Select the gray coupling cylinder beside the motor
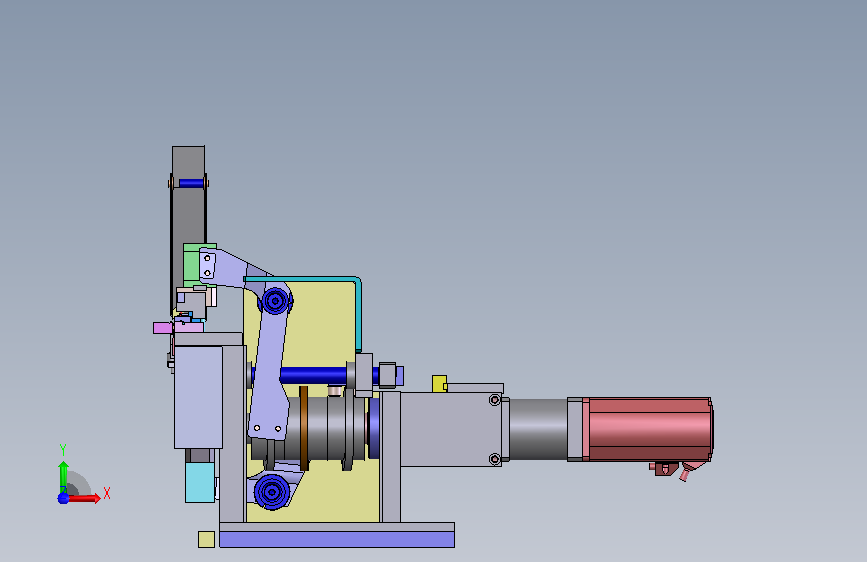Screen dimensions: 867x562 (538, 429)
